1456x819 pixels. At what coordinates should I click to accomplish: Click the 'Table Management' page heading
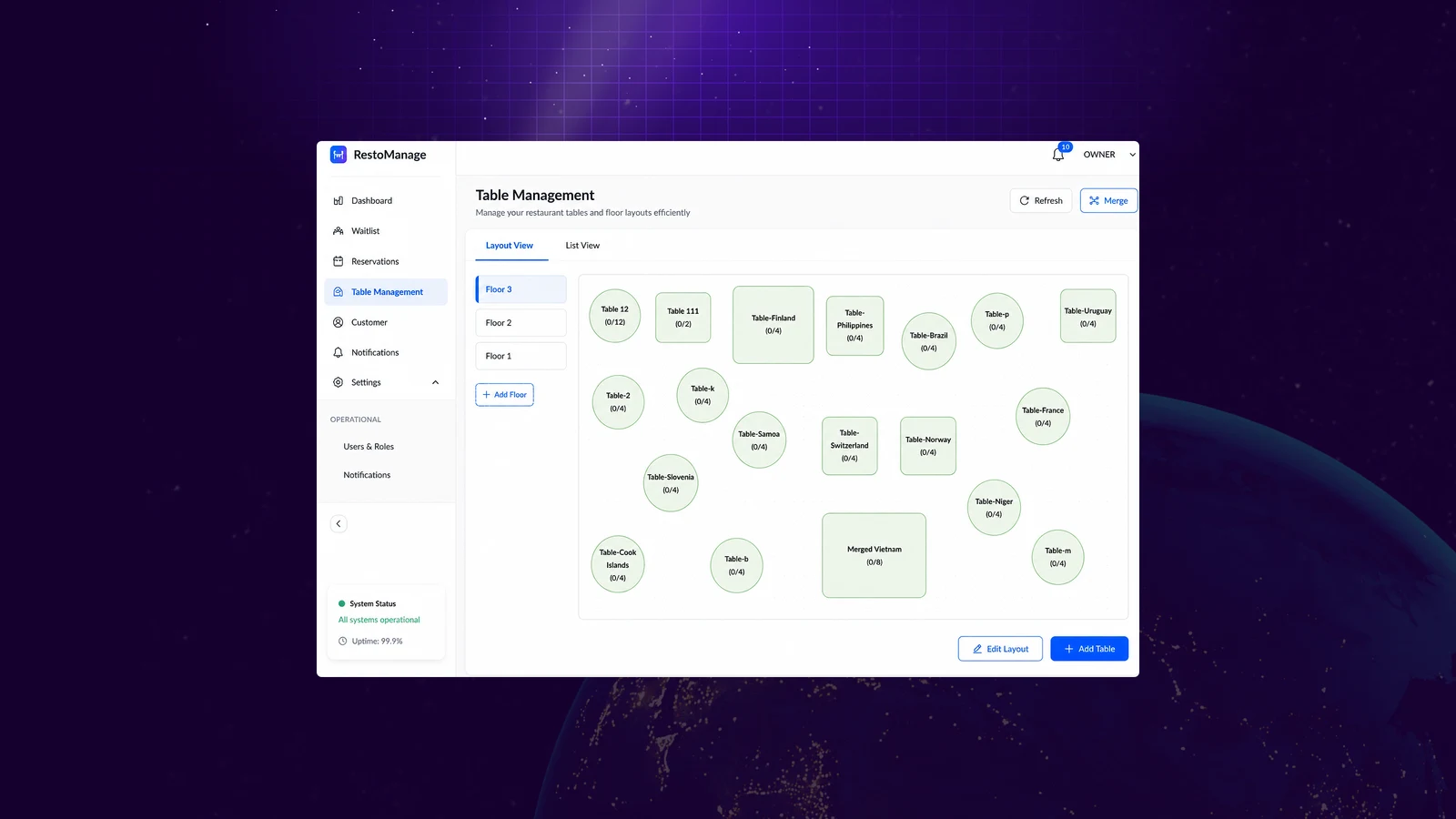click(535, 196)
